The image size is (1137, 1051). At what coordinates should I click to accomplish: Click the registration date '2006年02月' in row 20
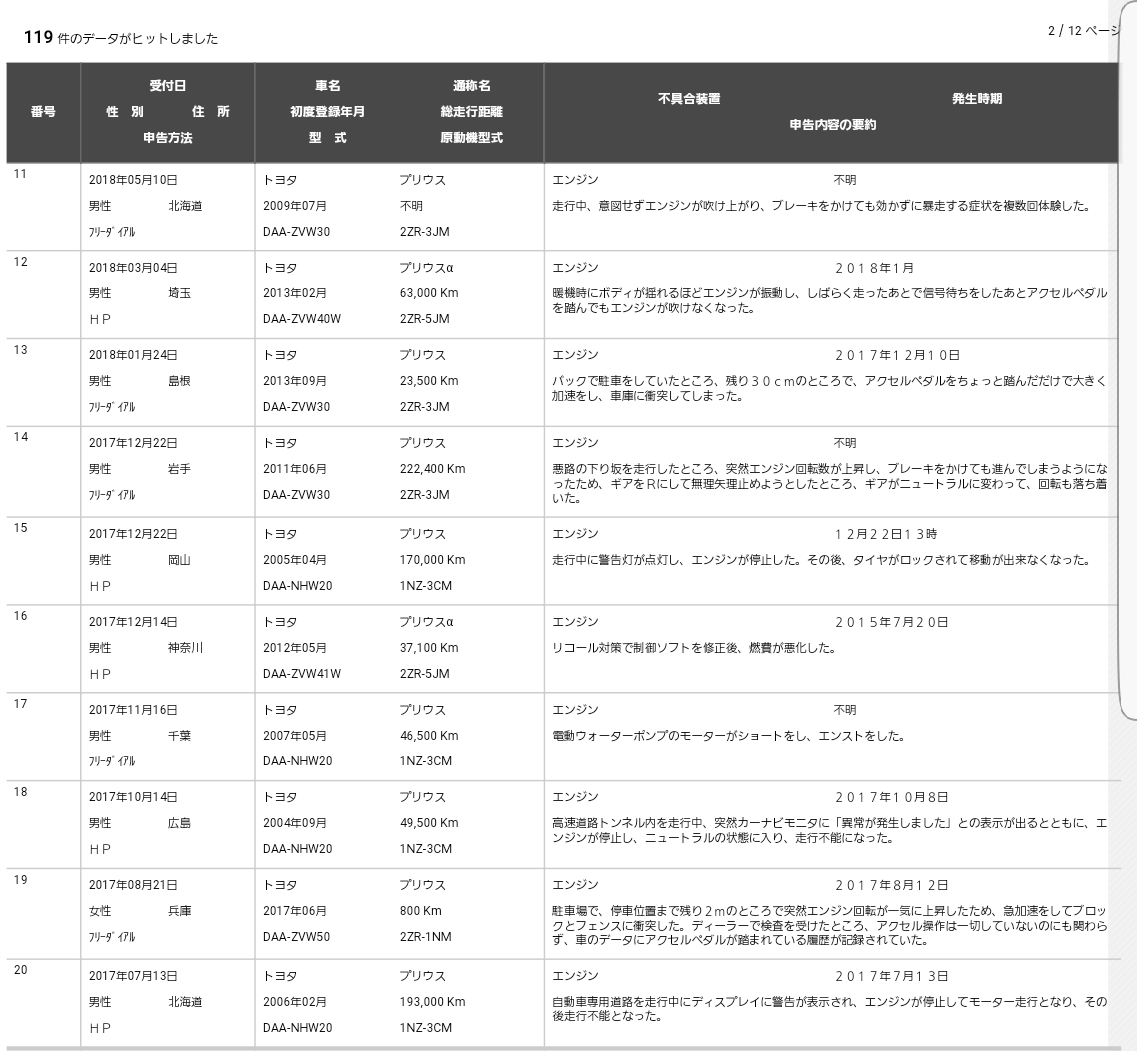[x=294, y=1002]
